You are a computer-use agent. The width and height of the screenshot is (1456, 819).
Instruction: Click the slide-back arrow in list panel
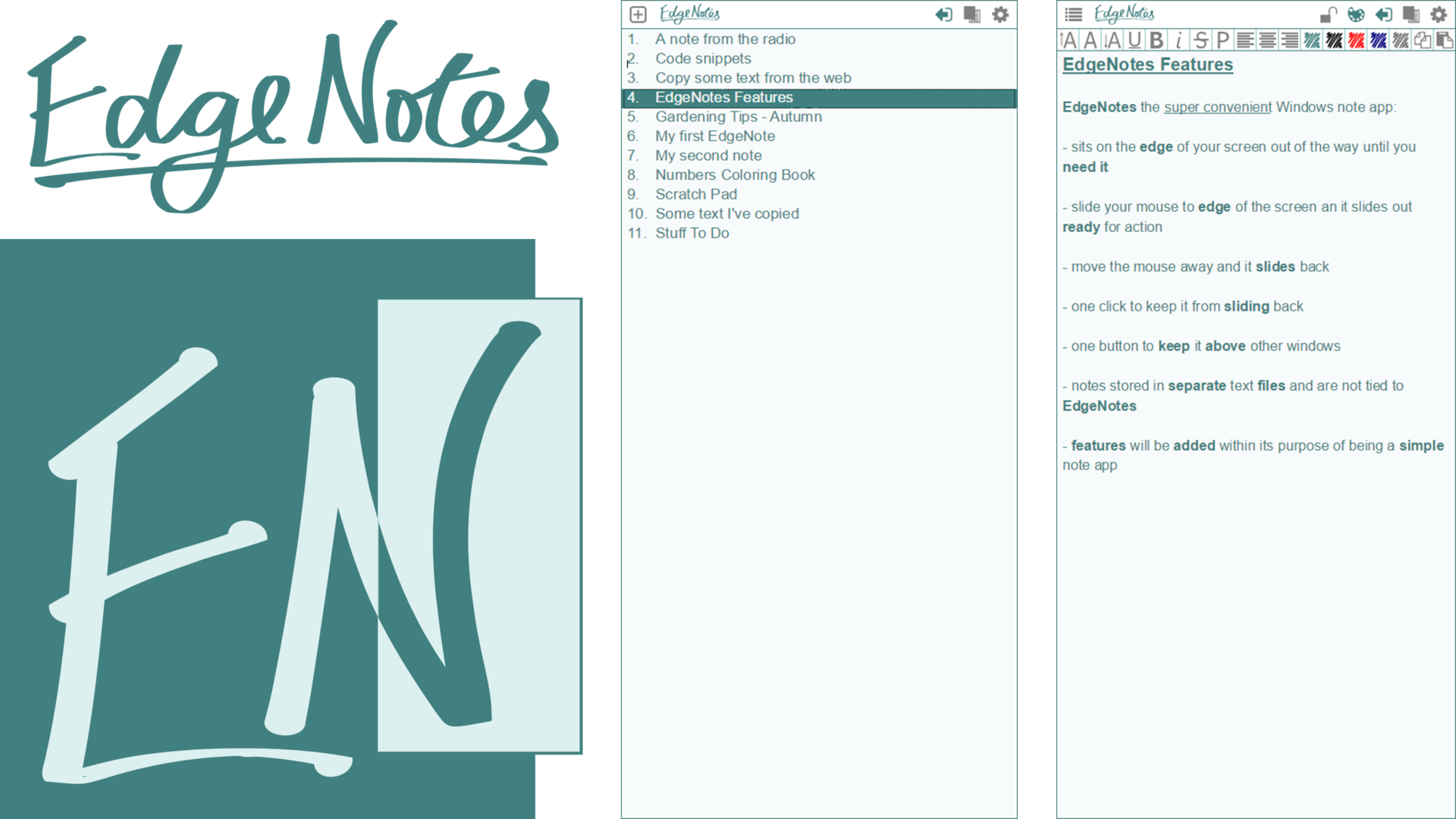pyautogui.click(x=943, y=14)
